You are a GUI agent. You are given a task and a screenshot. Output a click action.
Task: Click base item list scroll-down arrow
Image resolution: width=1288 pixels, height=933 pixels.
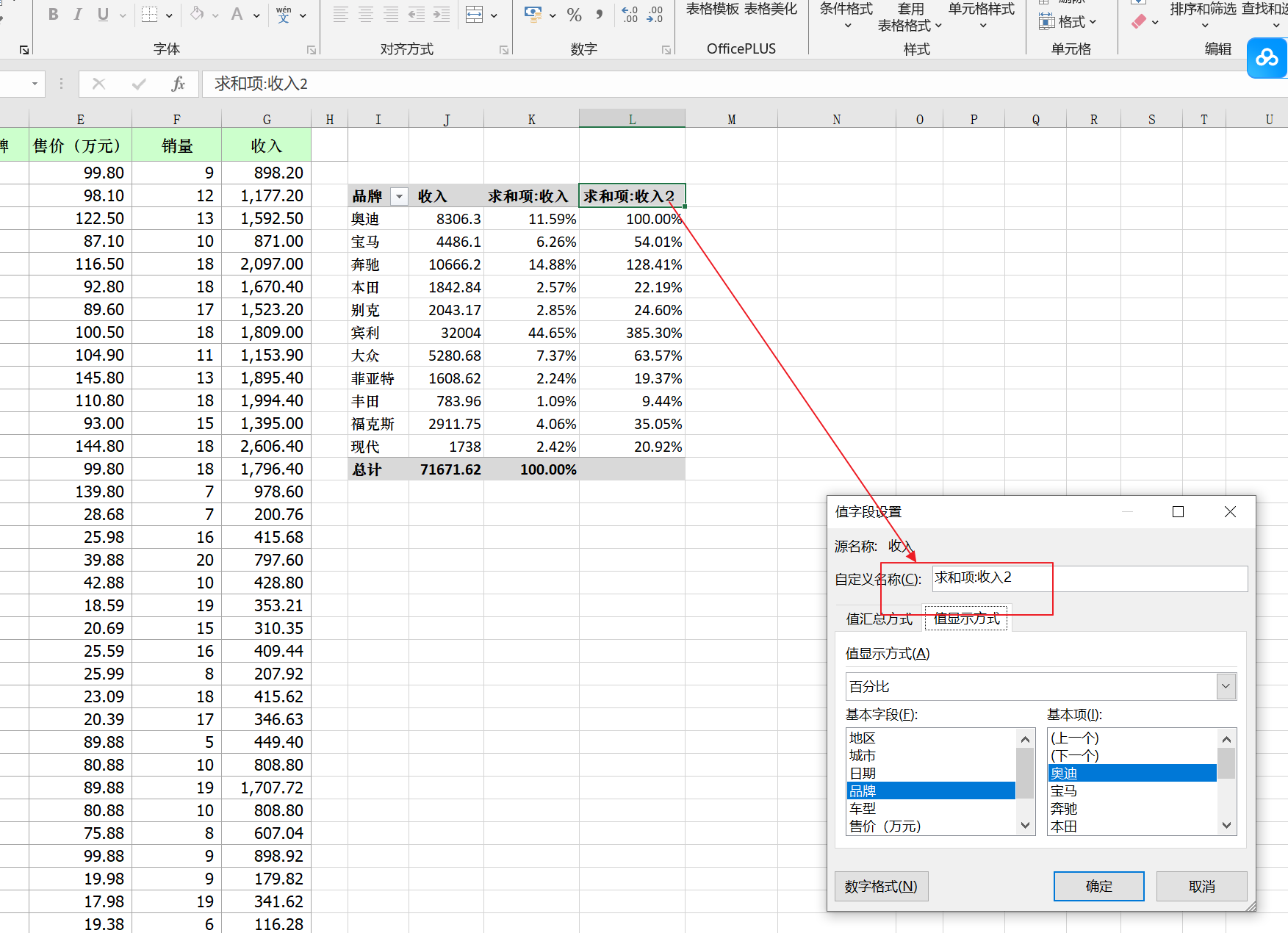1226,826
